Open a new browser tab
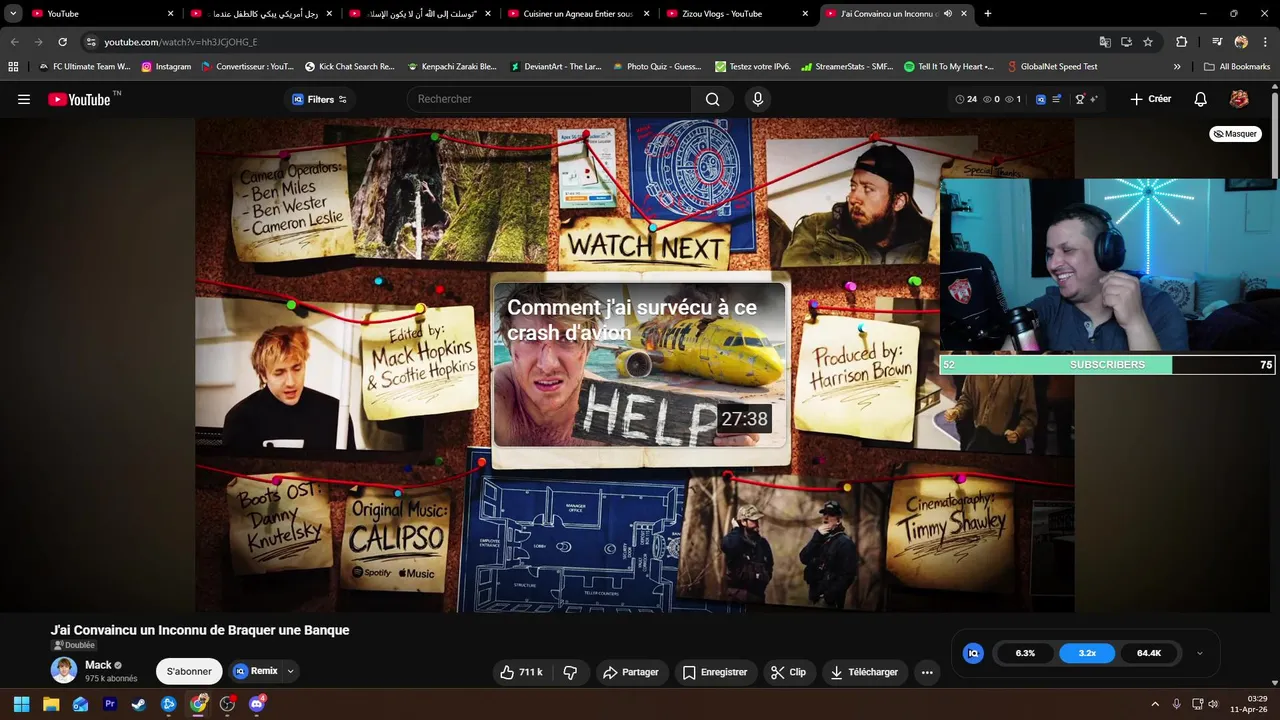Image resolution: width=1280 pixels, height=720 pixels. click(988, 14)
